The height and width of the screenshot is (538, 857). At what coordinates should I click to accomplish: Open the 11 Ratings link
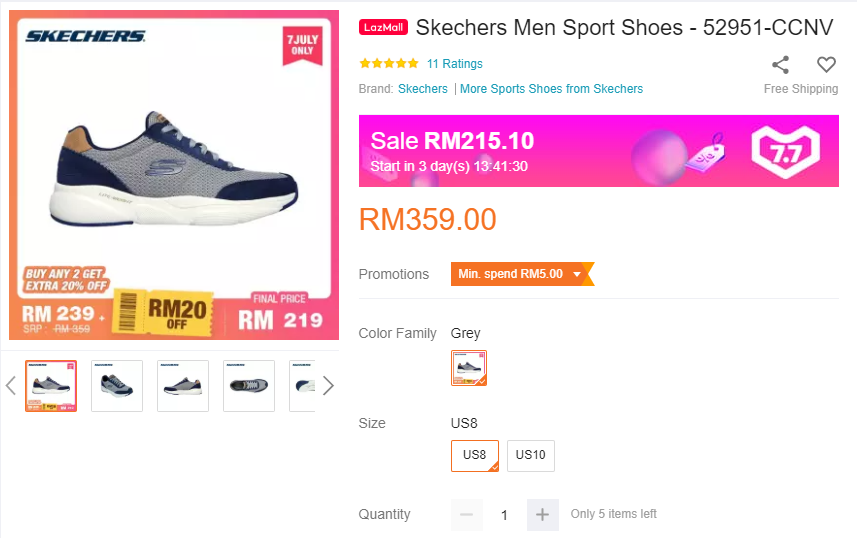click(x=454, y=64)
